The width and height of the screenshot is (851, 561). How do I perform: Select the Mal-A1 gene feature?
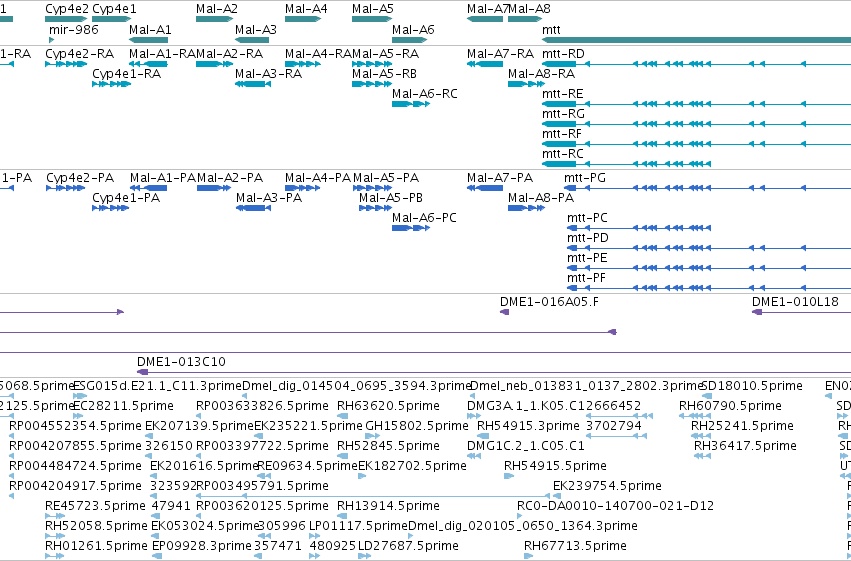148,39
